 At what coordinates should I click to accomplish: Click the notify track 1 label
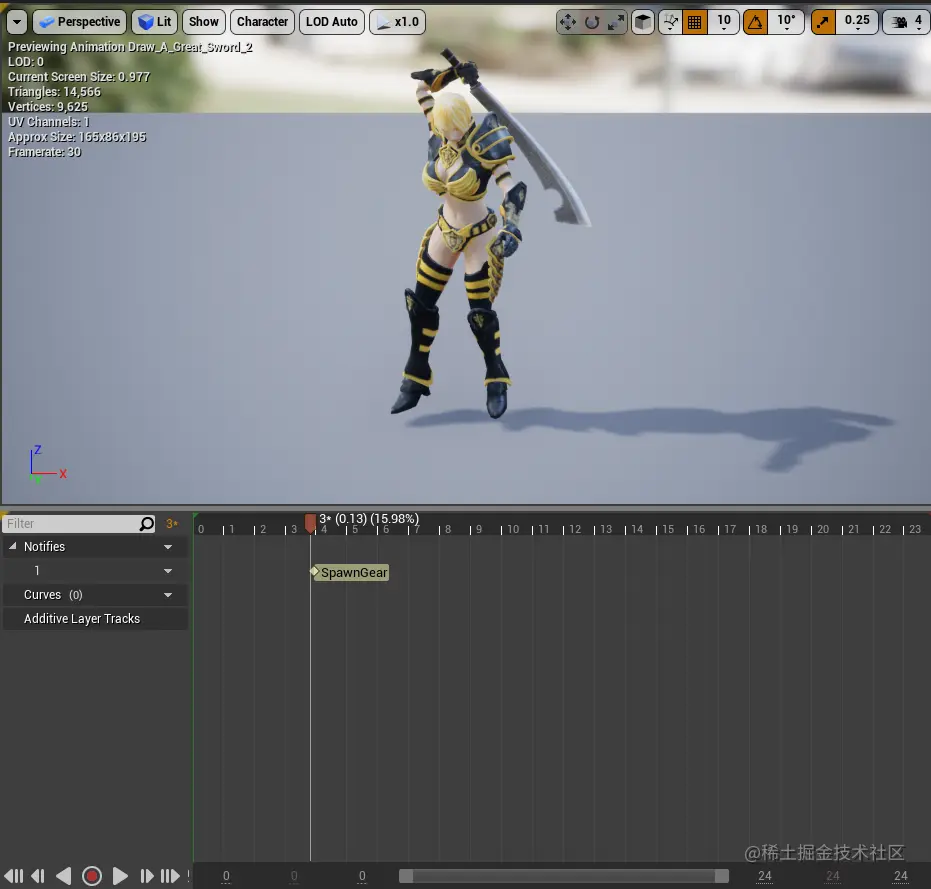[x=37, y=571]
